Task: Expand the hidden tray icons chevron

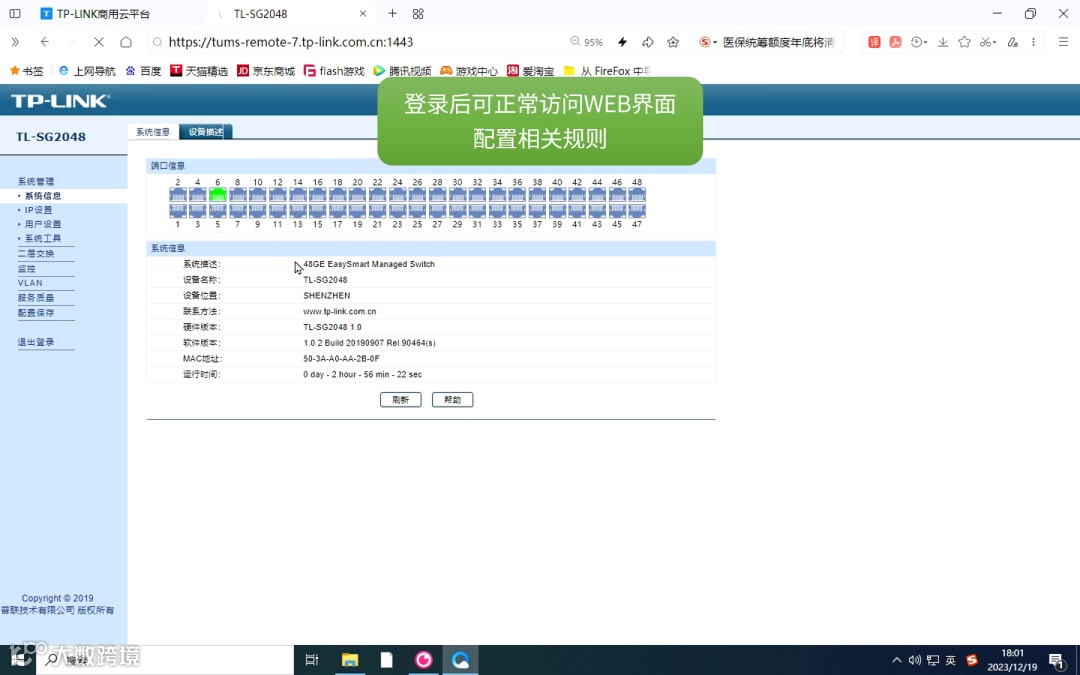Action: click(x=896, y=660)
